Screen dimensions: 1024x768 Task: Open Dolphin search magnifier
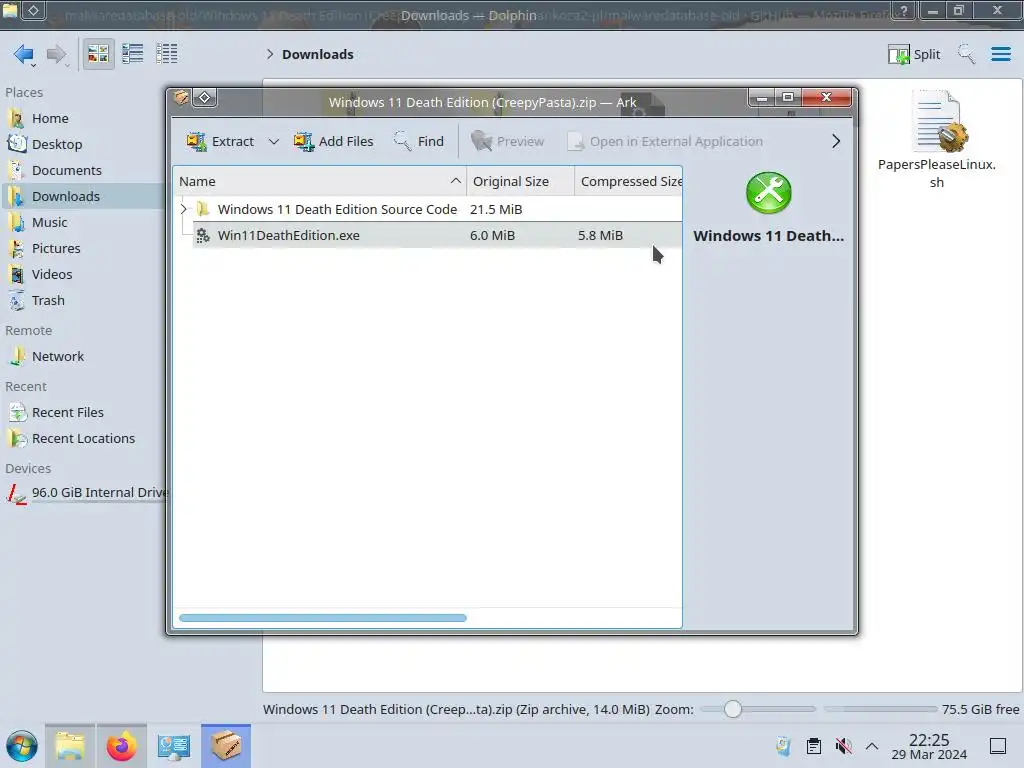[x=967, y=54]
